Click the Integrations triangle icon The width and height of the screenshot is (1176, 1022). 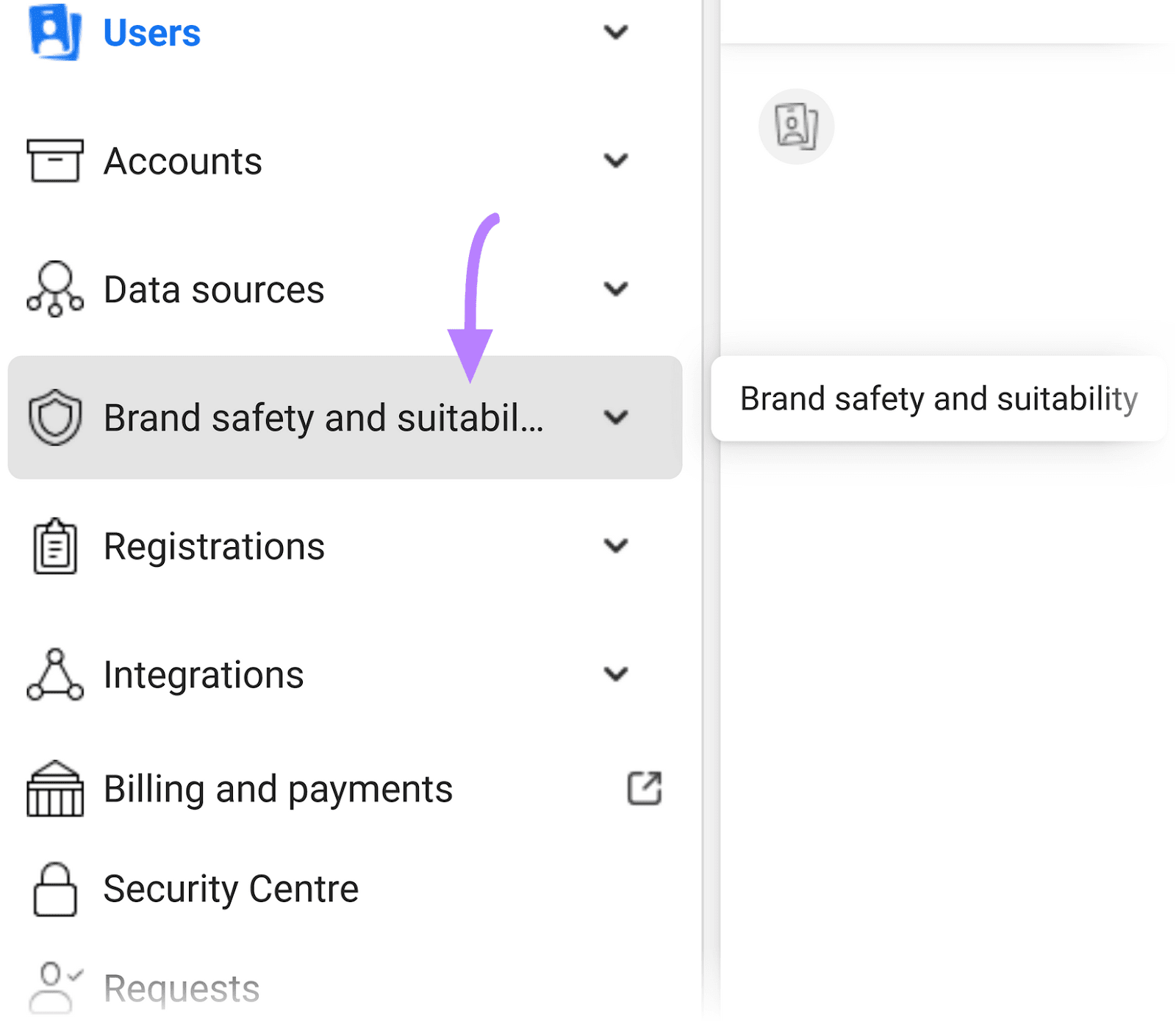[54, 674]
